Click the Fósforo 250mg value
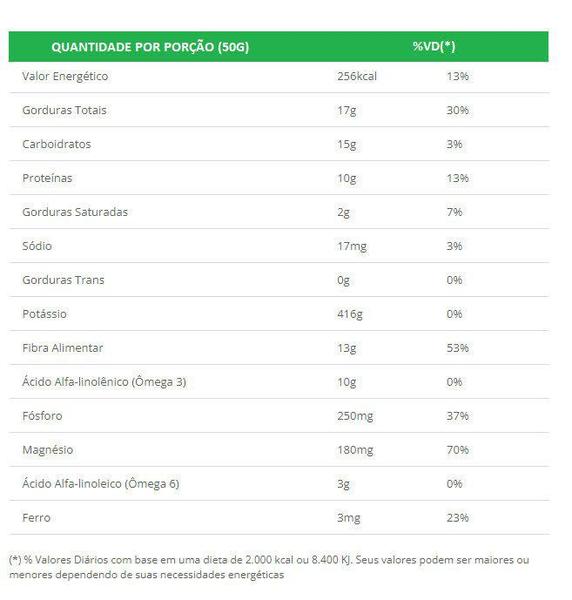The height and width of the screenshot is (600, 572). [x=355, y=416]
